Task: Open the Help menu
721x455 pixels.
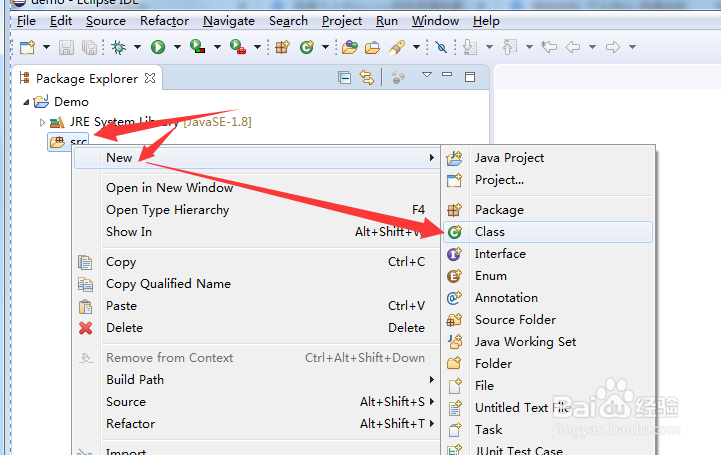Action: tap(486, 21)
